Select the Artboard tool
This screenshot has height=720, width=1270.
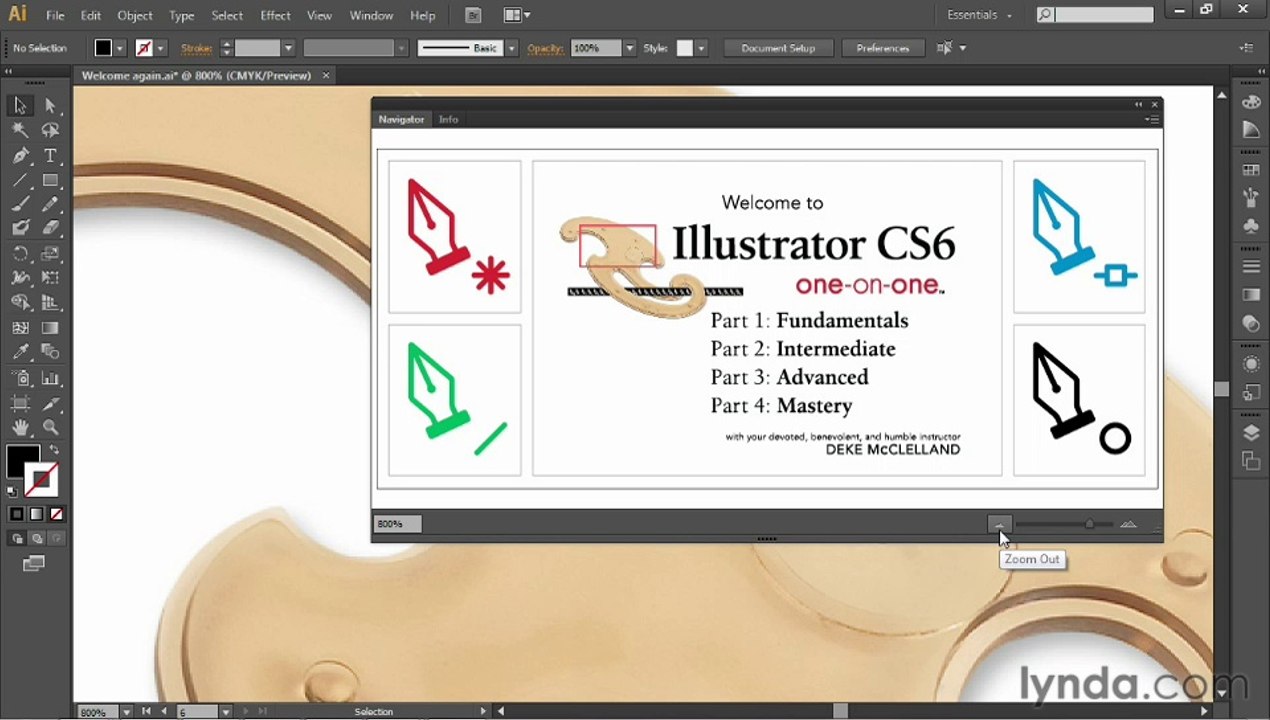20,404
